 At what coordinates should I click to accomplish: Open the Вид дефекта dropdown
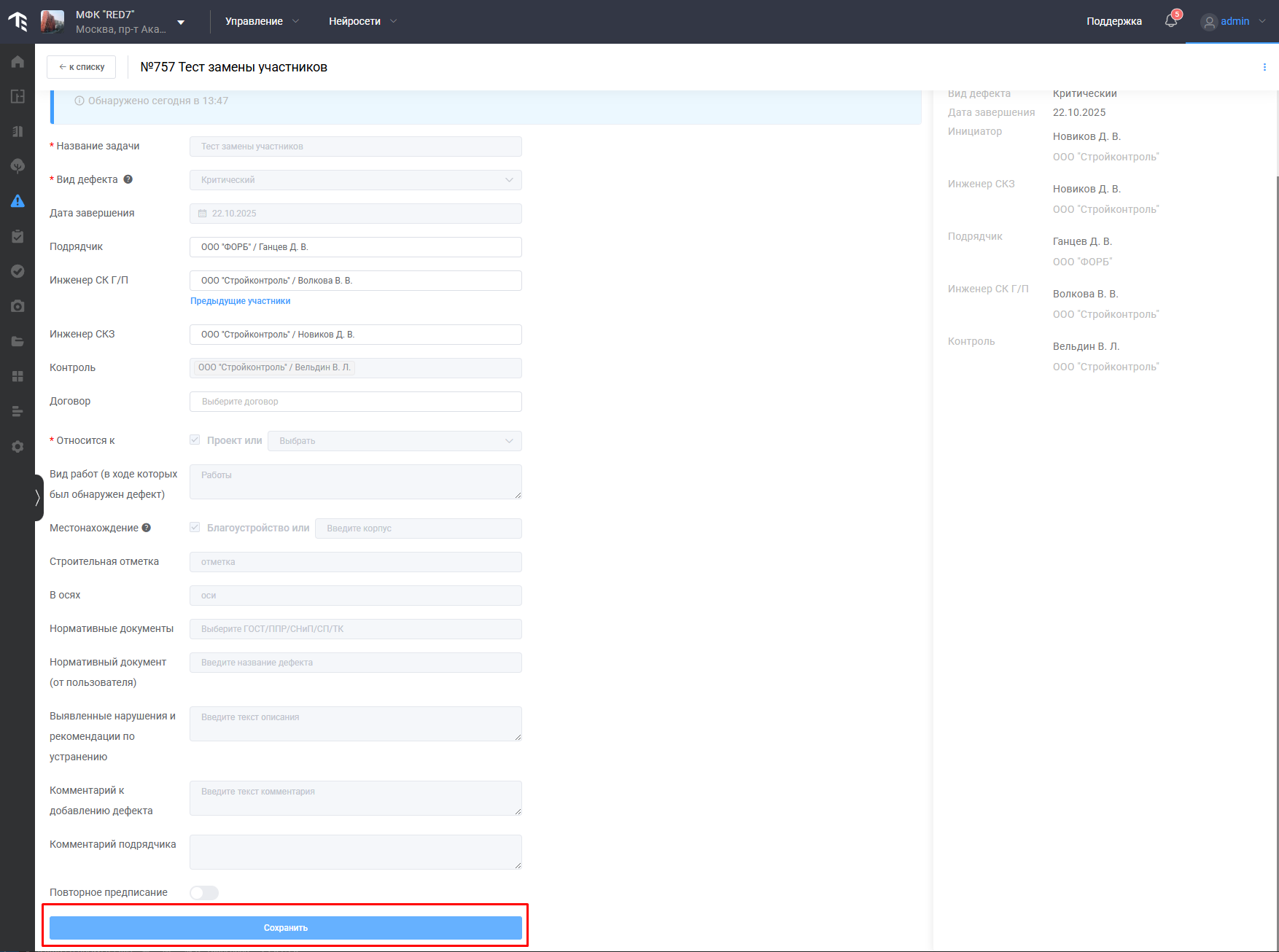[x=356, y=180]
